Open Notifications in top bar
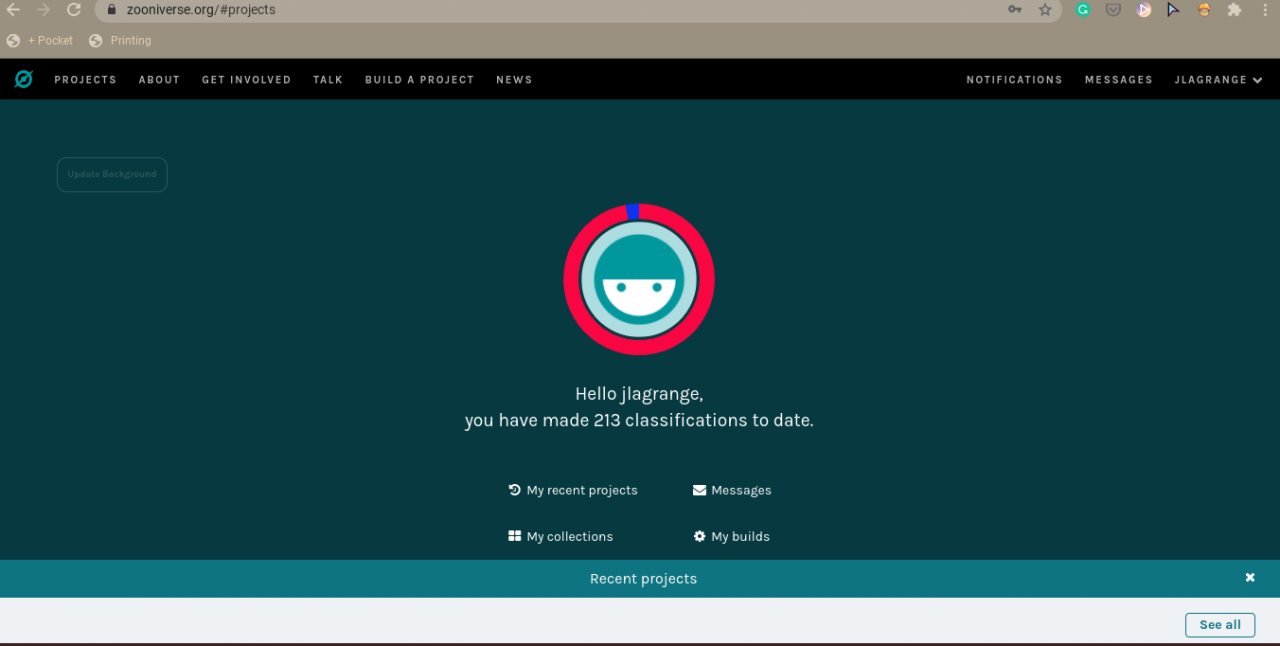 1014,80
